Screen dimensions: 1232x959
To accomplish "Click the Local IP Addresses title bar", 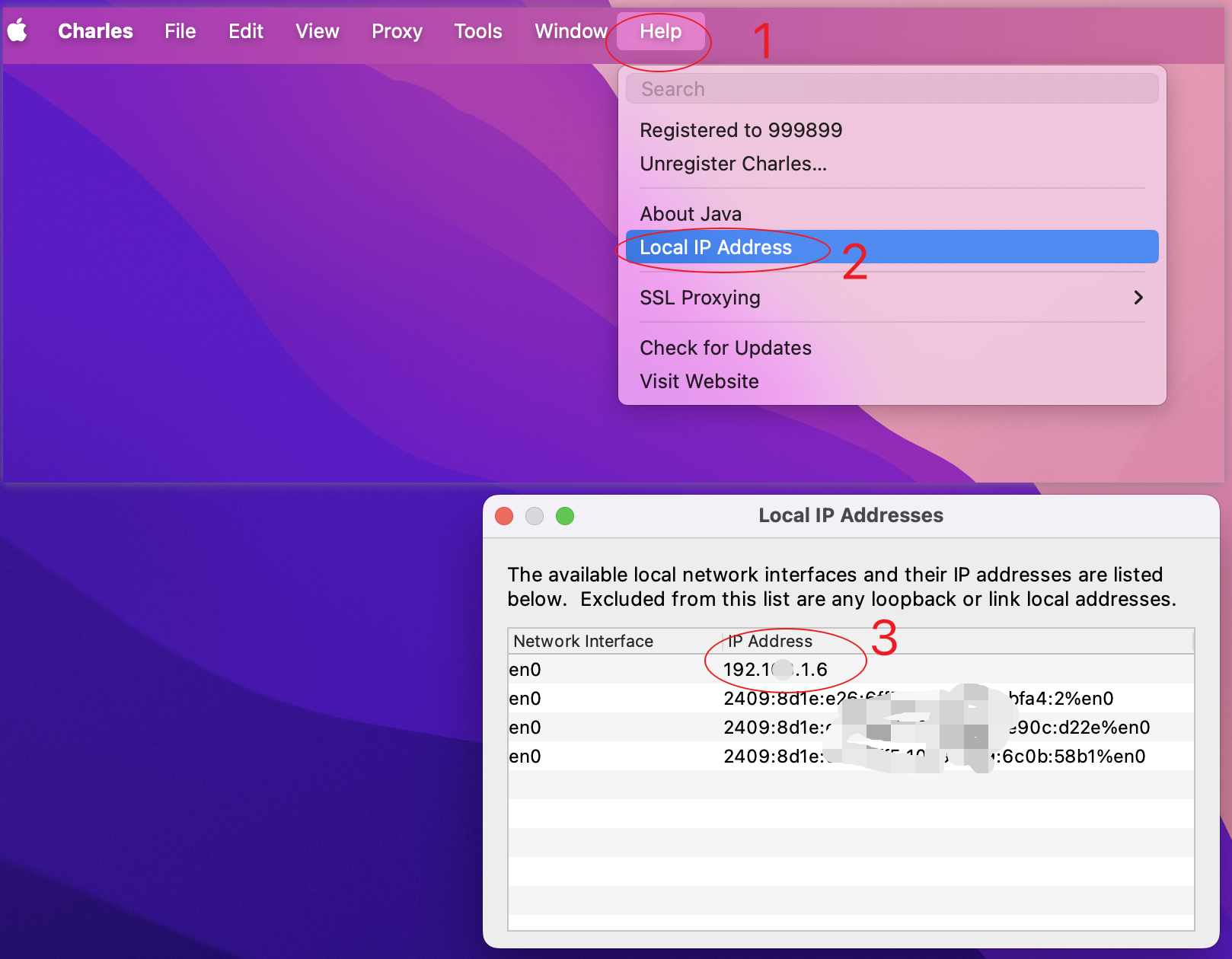I will [x=851, y=515].
